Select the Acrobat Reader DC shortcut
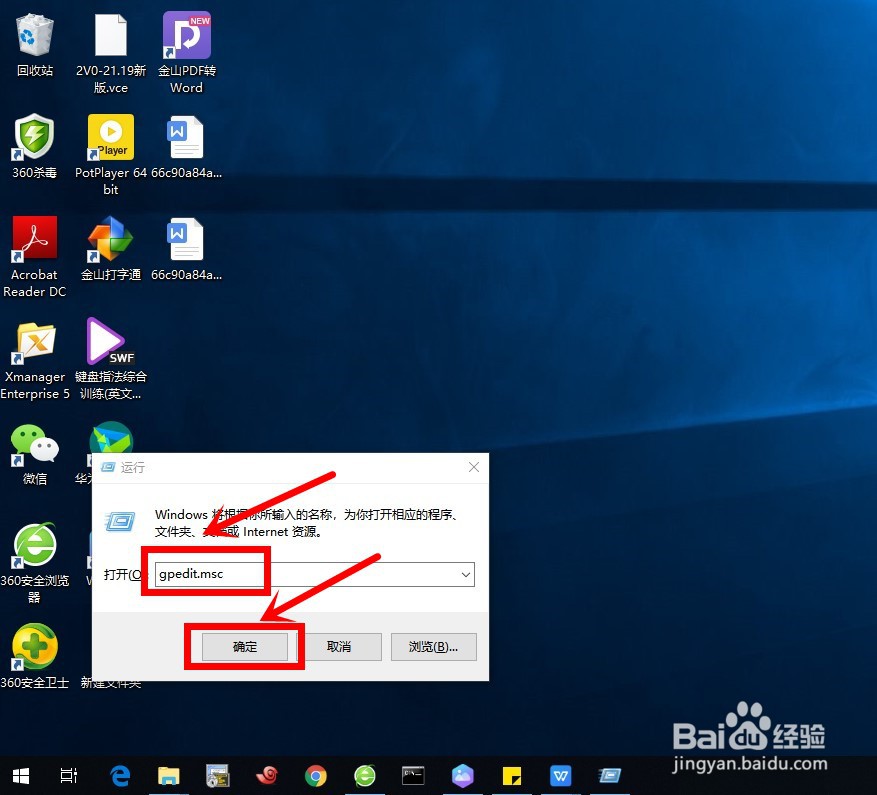 [x=35, y=257]
